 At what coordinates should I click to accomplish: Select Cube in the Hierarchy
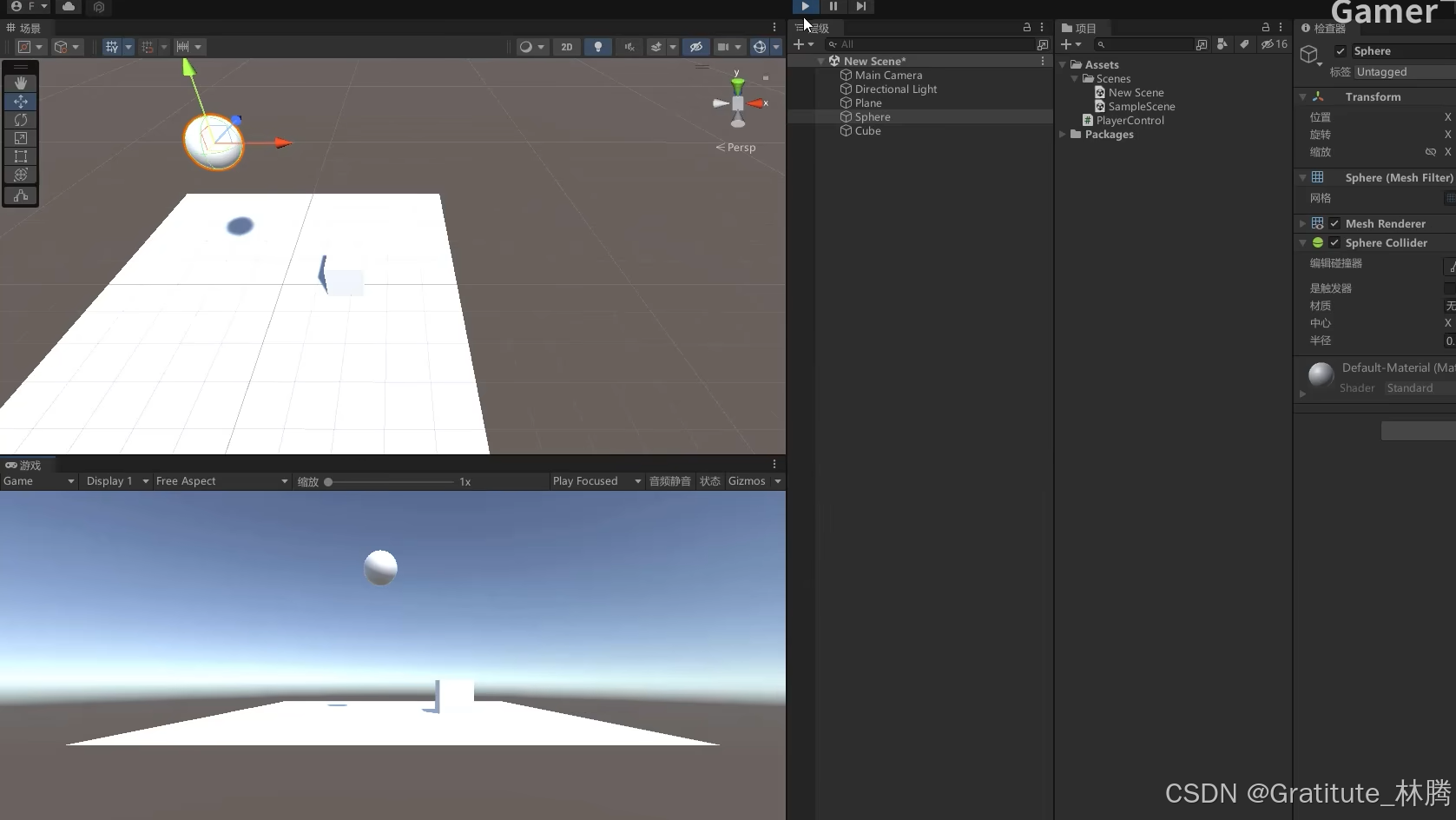point(866,131)
